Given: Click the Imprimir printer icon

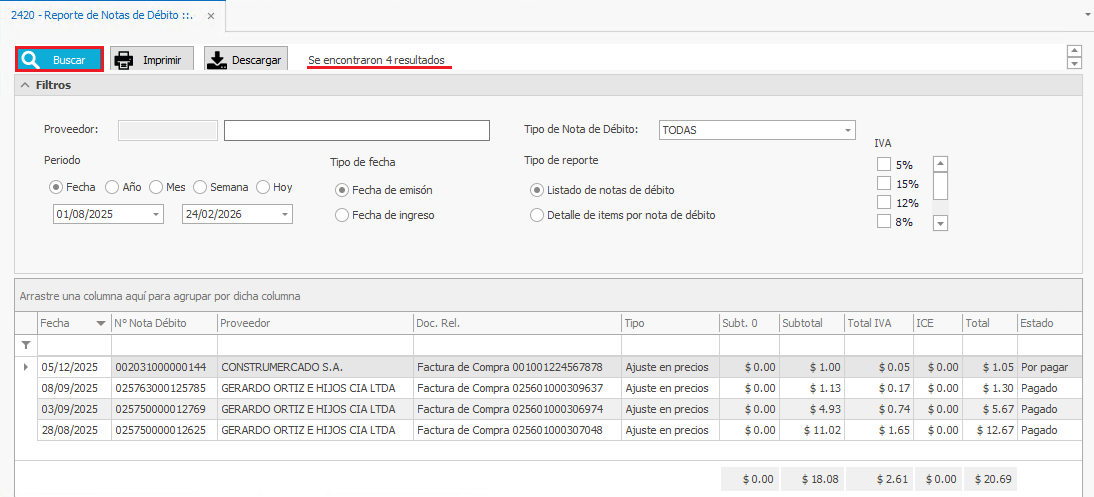Looking at the screenshot, I should 124,60.
